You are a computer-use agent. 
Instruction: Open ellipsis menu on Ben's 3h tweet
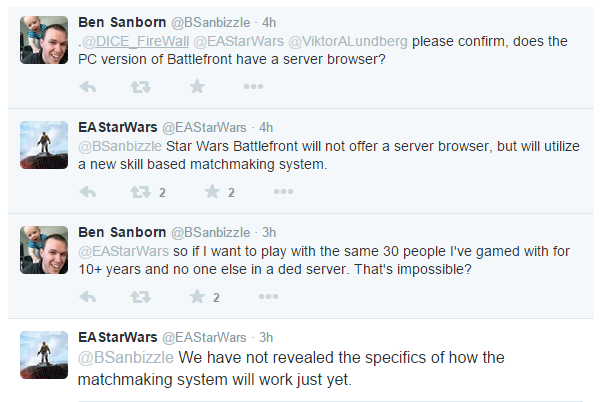coord(268,296)
